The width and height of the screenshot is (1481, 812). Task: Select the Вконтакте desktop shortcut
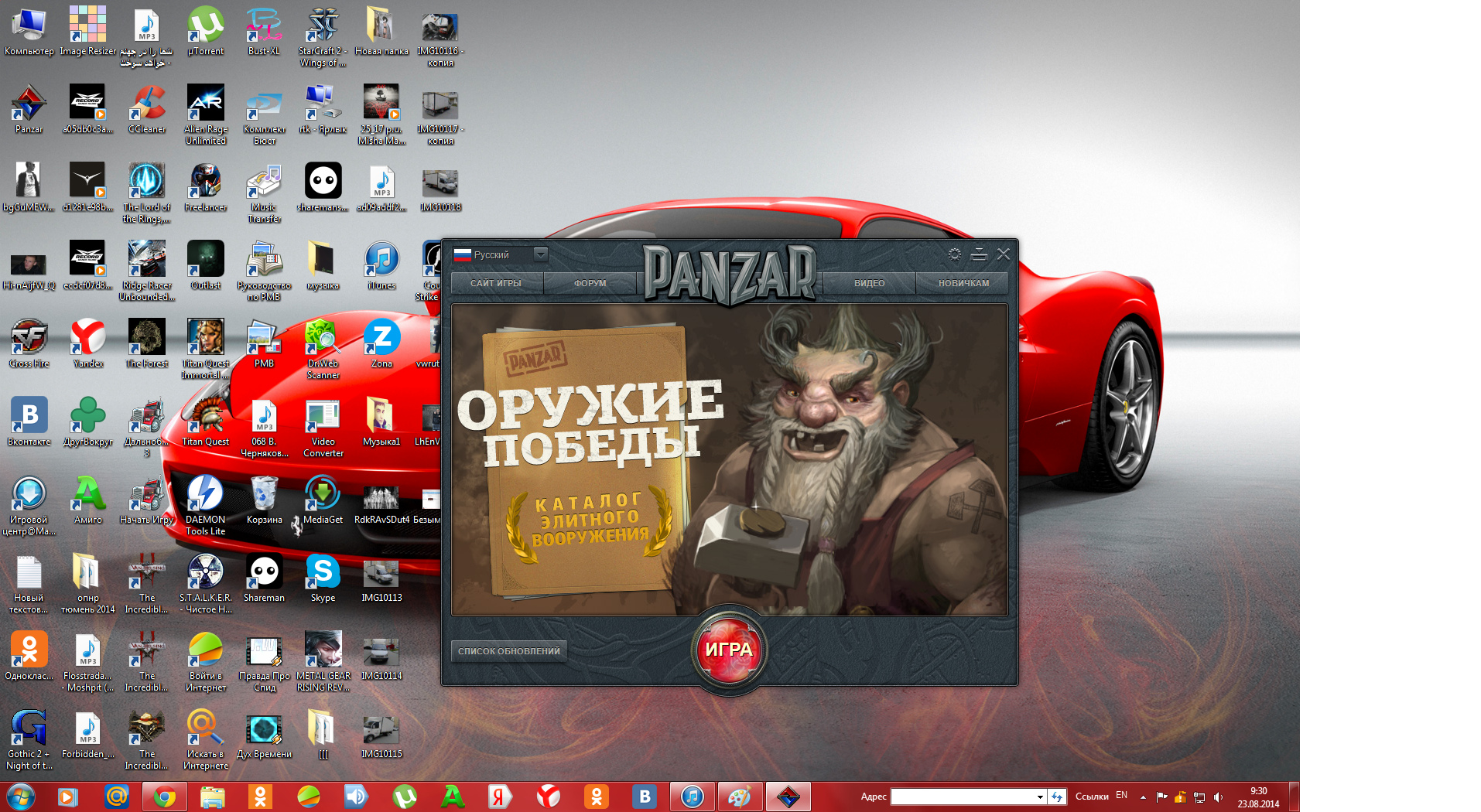[29, 422]
